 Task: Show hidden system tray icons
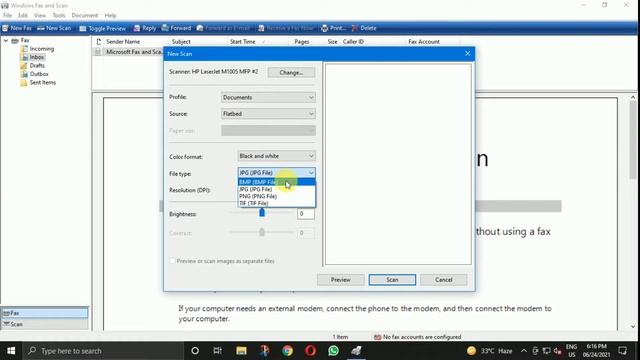[524, 351]
